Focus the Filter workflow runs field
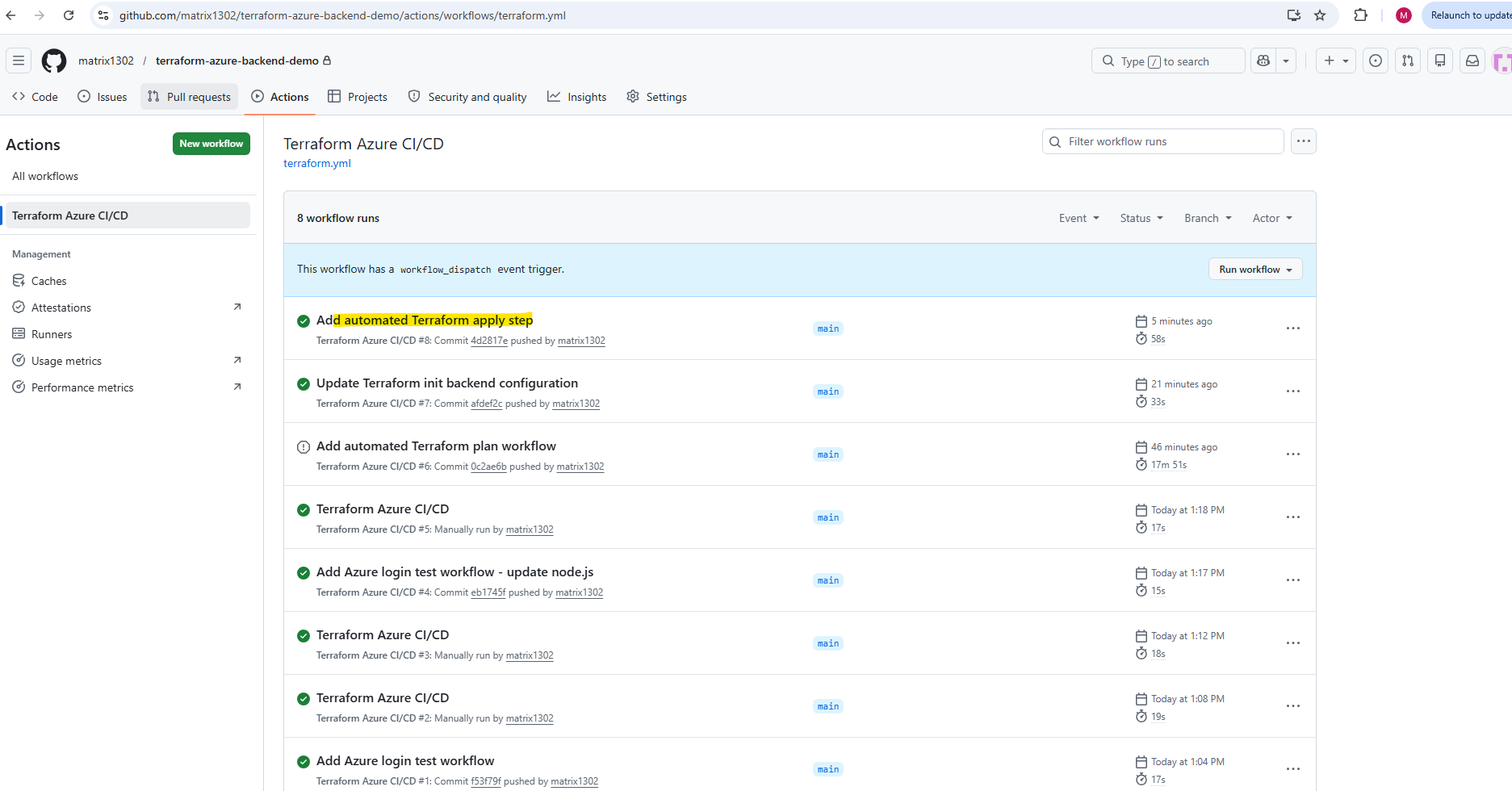The image size is (1512, 791). coord(1162,141)
